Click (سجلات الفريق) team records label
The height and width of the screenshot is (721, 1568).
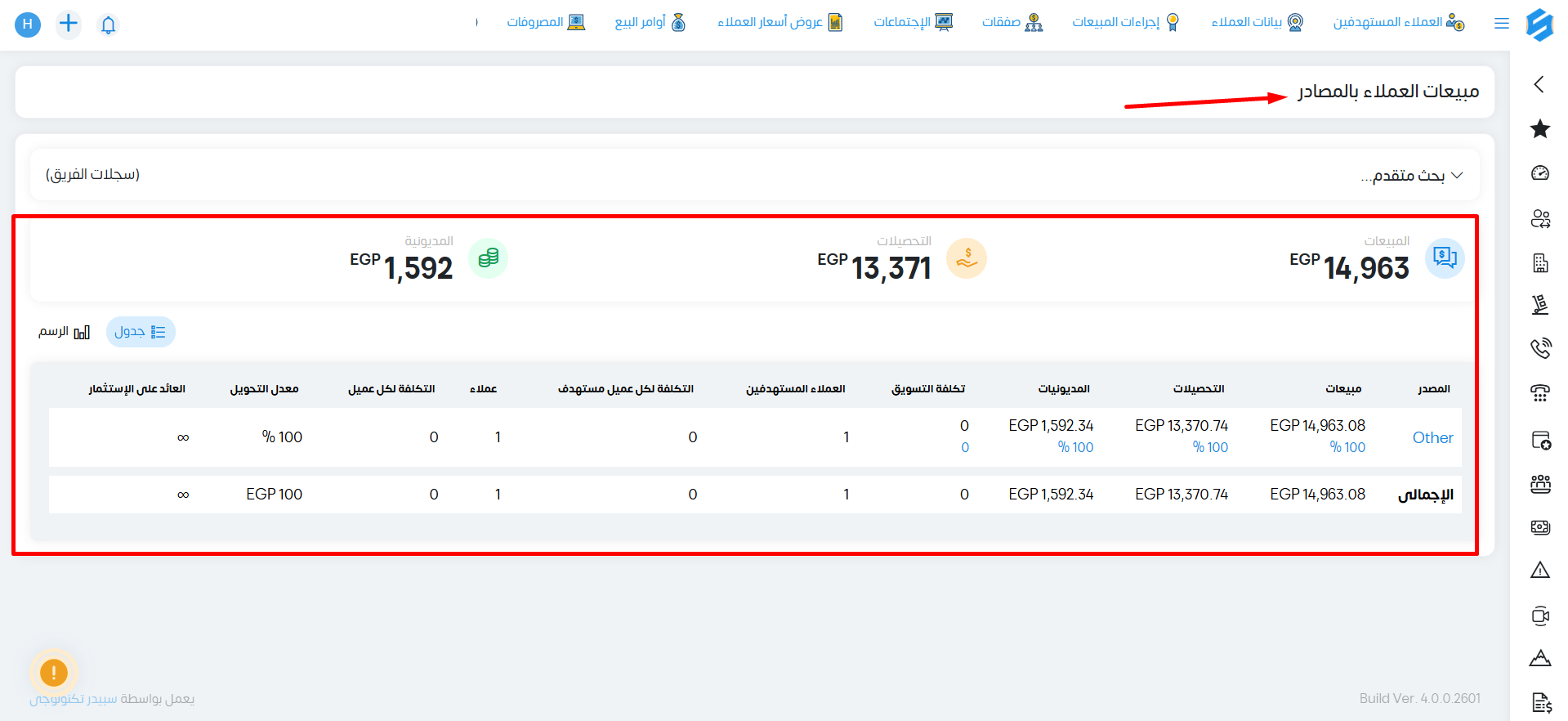click(x=92, y=174)
